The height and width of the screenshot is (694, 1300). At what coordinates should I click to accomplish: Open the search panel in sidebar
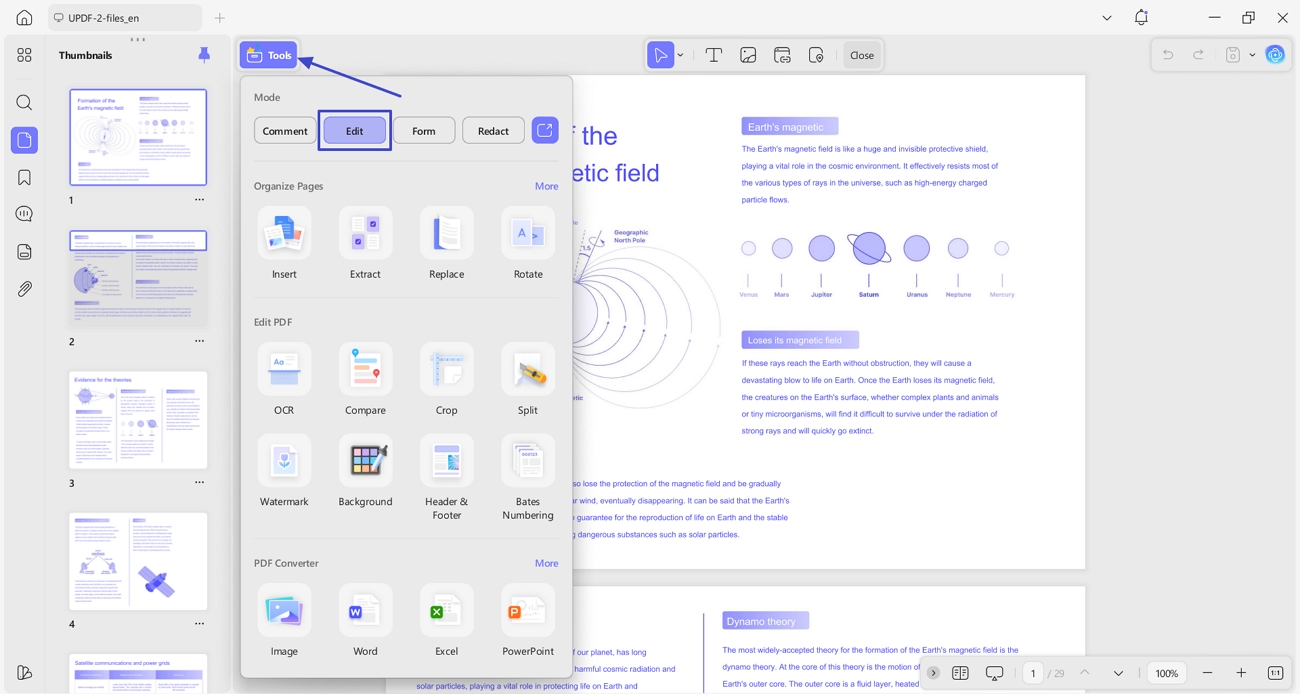click(x=24, y=102)
